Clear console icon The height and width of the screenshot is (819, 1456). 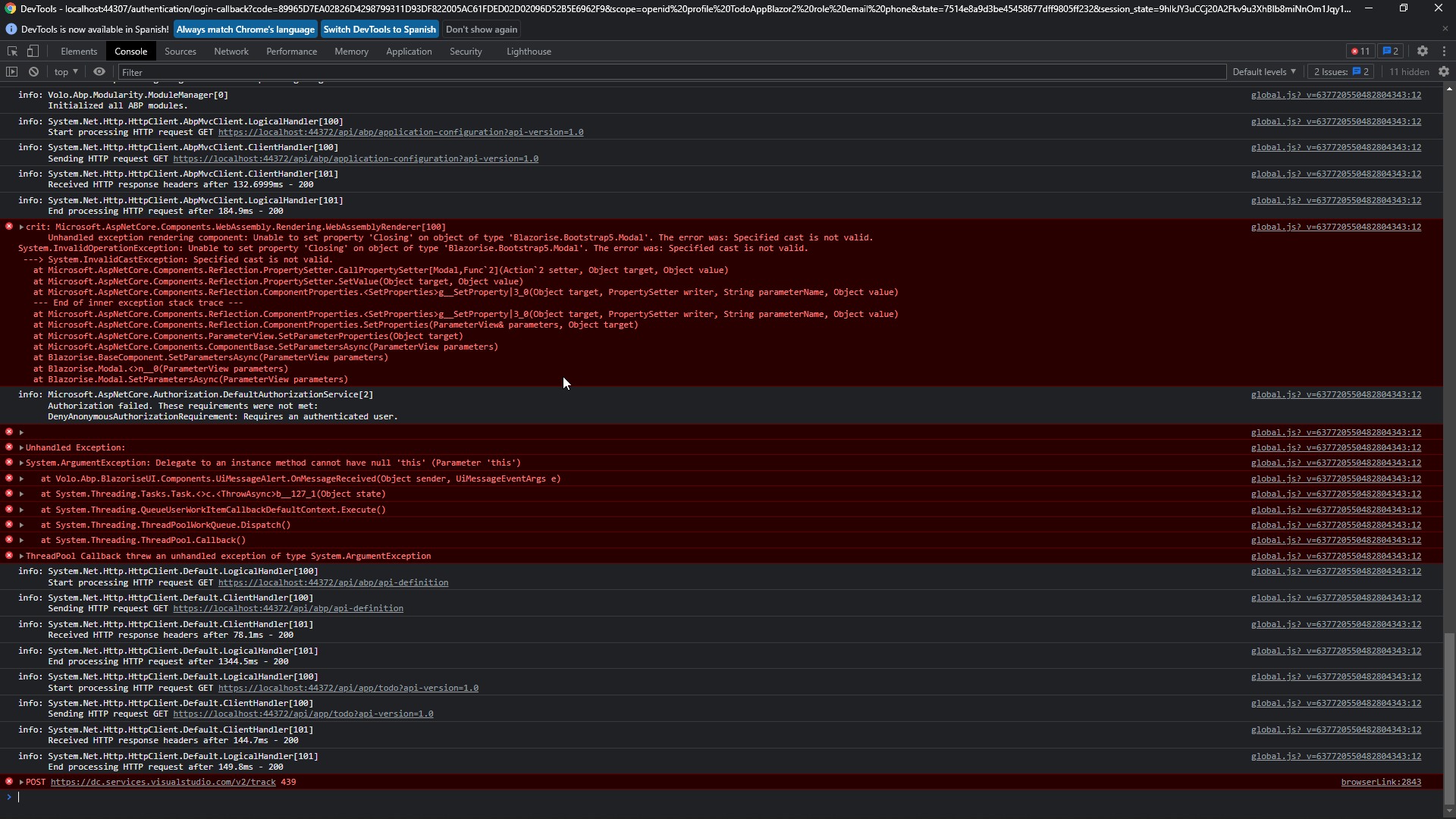click(33, 72)
